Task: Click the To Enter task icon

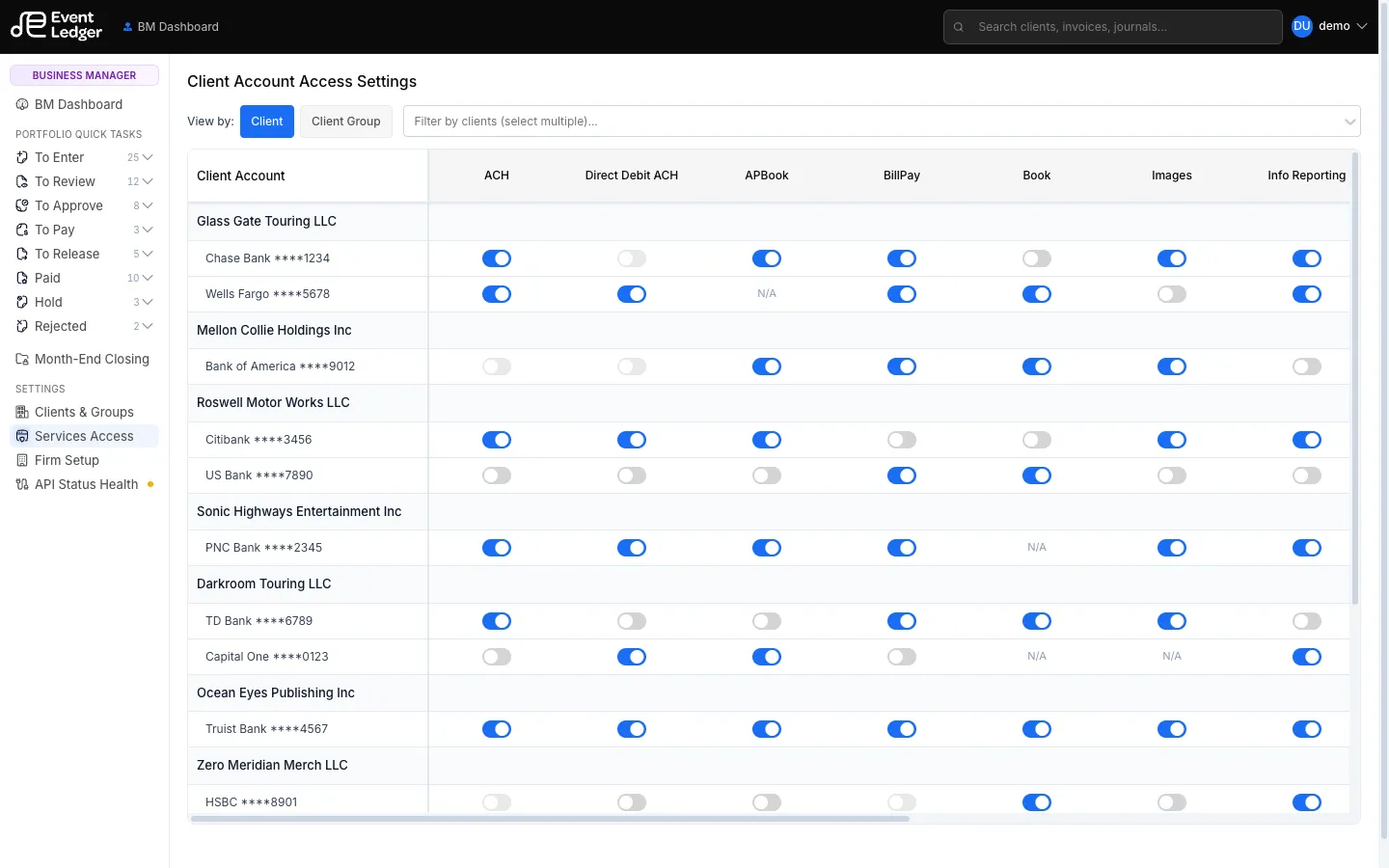Action: point(22,157)
